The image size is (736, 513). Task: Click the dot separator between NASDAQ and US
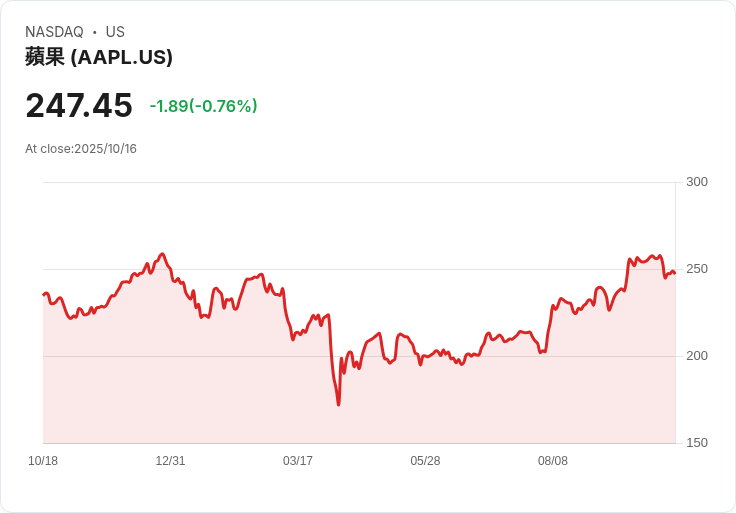coord(95,32)
